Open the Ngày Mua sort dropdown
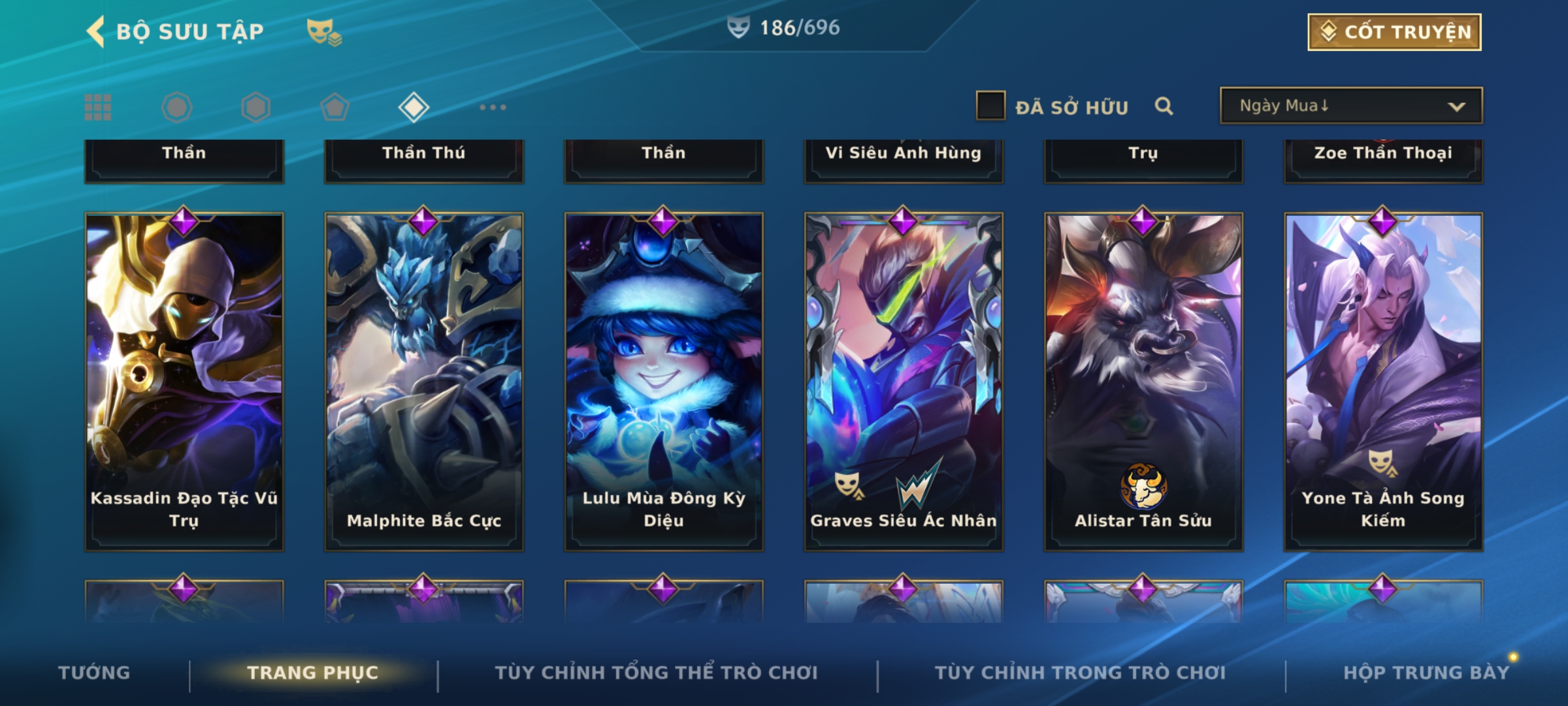This screenshot has height=706, width=1568. pos(1351,105)
